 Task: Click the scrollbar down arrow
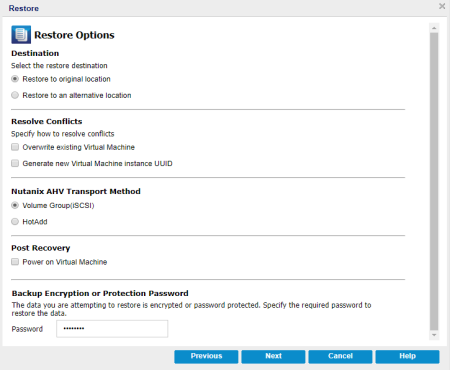[434, 335]
